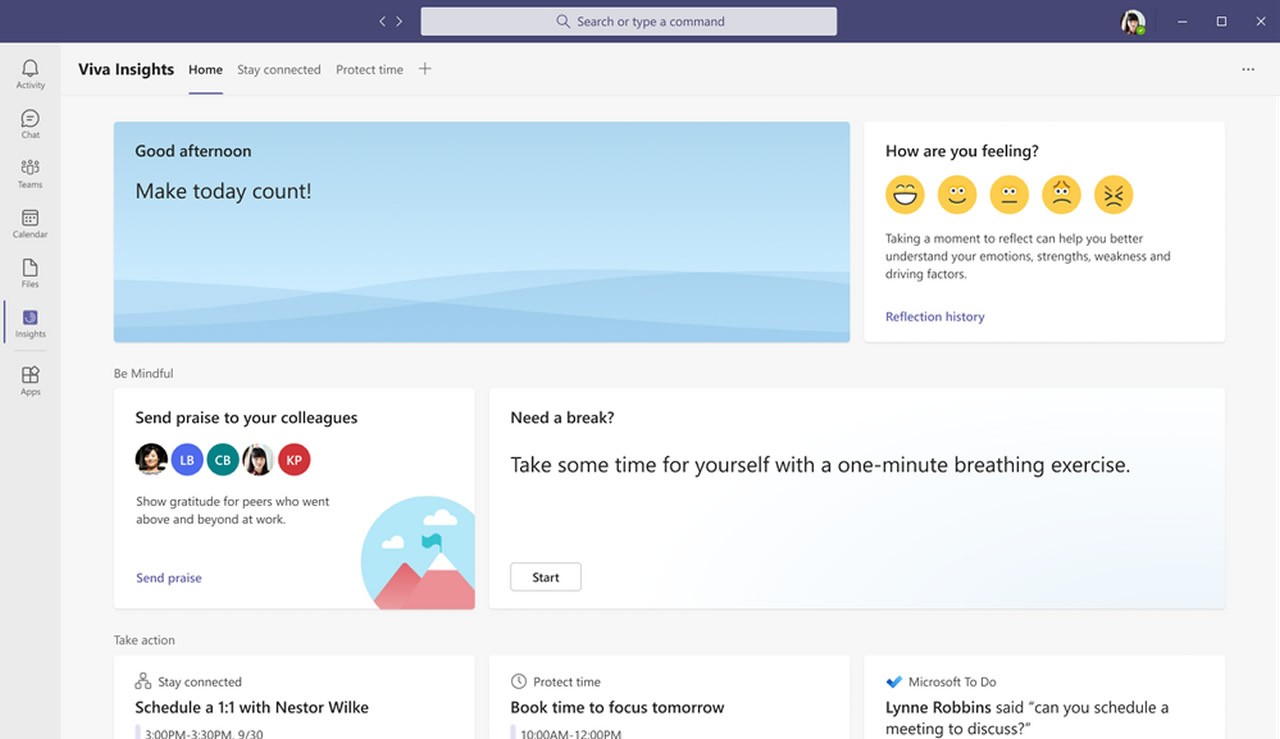Screen dimensions: 1280x739
Task: Select the Teams icon
Action: (x=30, y=171)
